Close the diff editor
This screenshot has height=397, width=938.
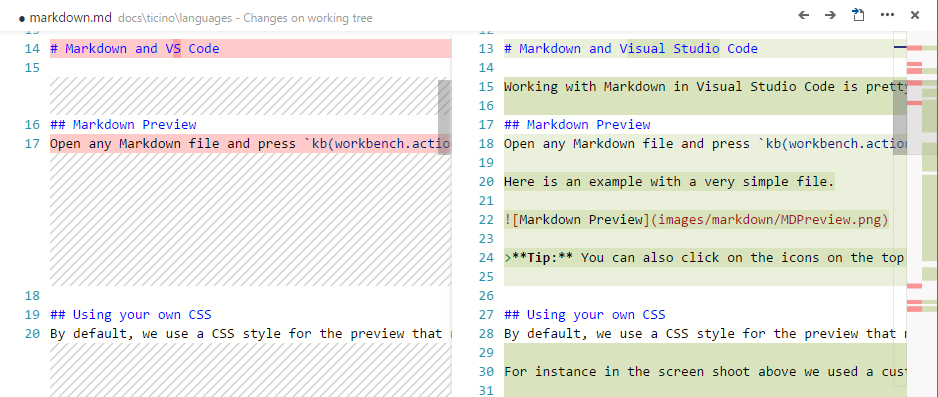tap(915, 15)
